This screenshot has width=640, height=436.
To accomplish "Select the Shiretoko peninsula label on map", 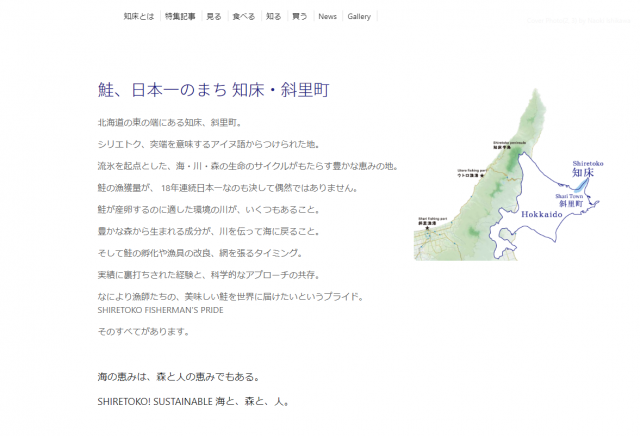I will [510, 144].
